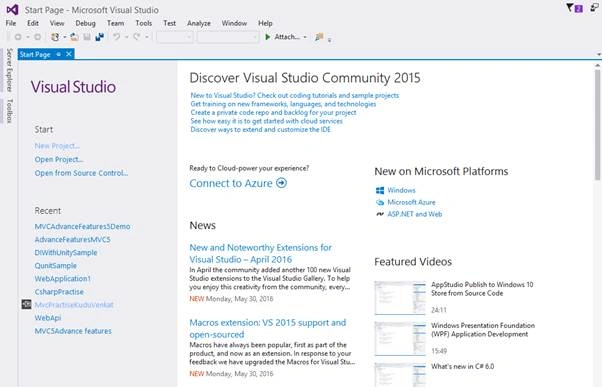The image size is (602, 387).
Task: Click the Navigate Forward toolbar icon
Action: (x=37, y=37)
